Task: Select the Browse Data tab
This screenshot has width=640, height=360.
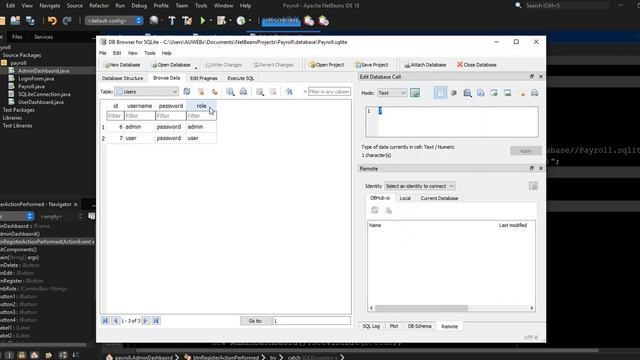Action: (x=167, y=78)
